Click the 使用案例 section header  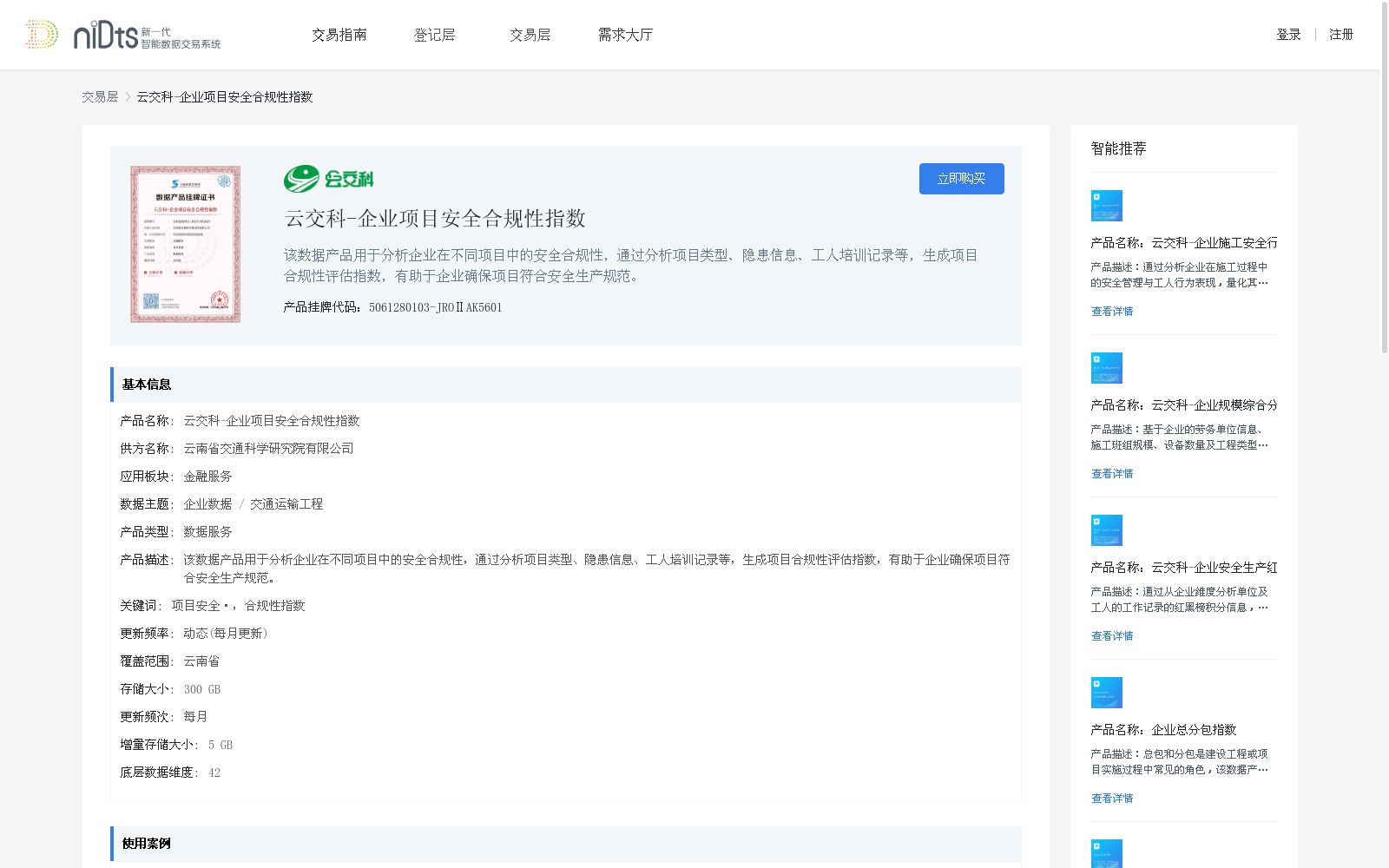pyautogui.click(x=566, y=844)
